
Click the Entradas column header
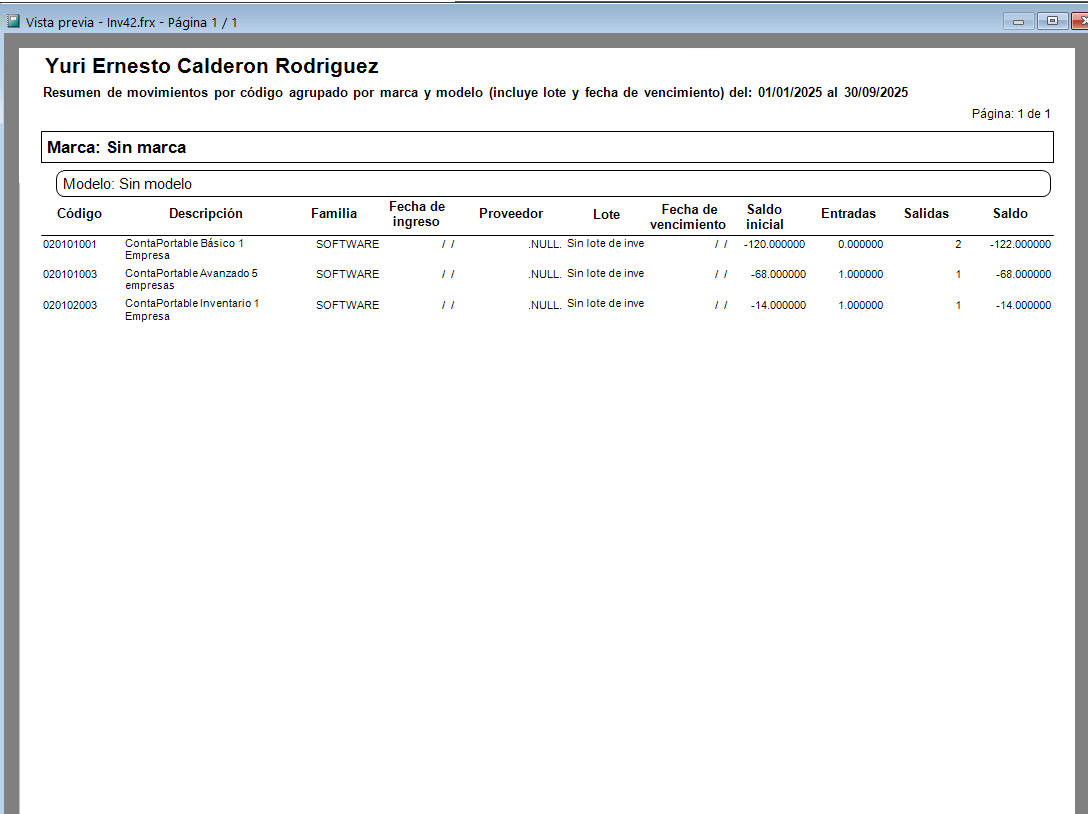tap(848, 214)
